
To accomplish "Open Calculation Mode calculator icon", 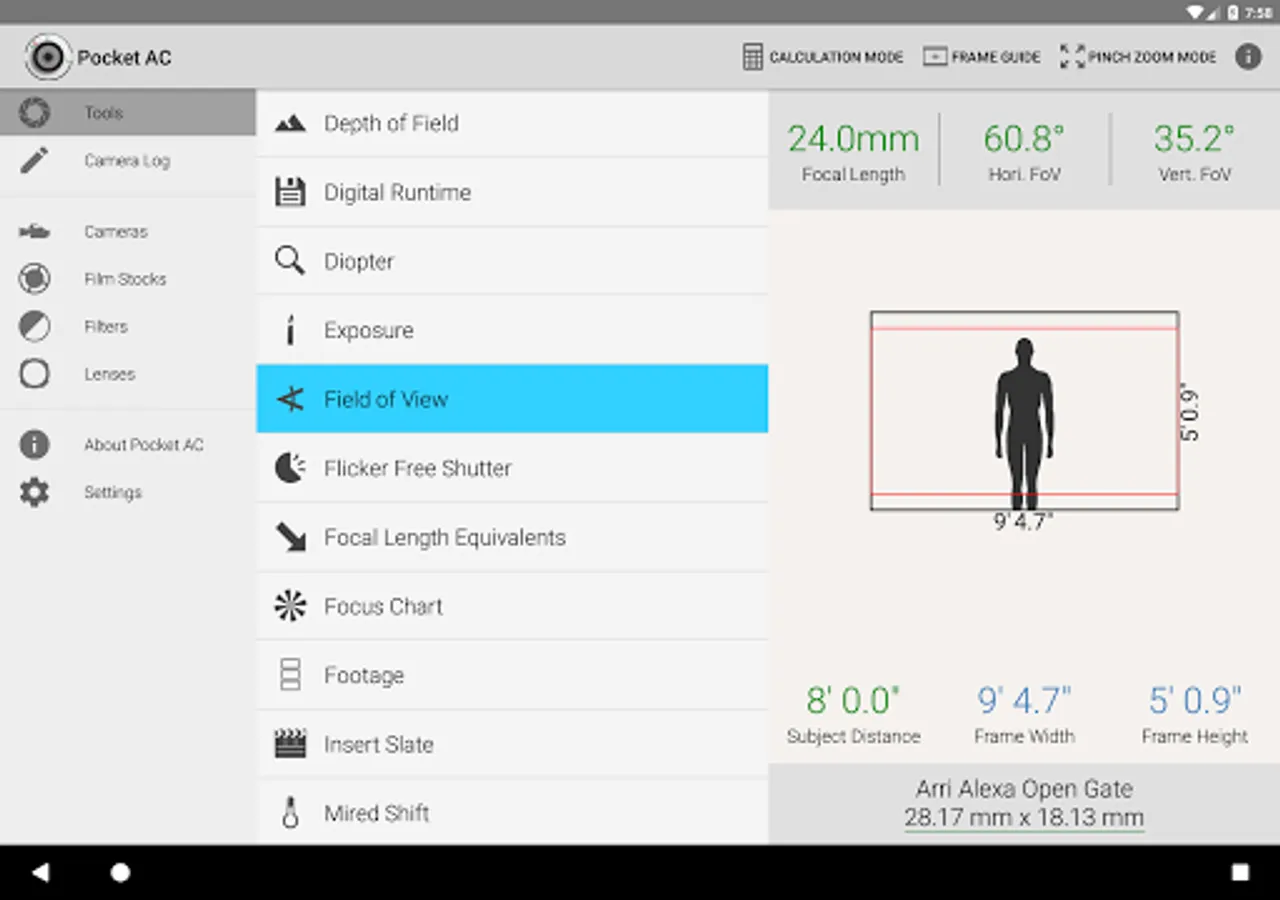I will point(753,57).
